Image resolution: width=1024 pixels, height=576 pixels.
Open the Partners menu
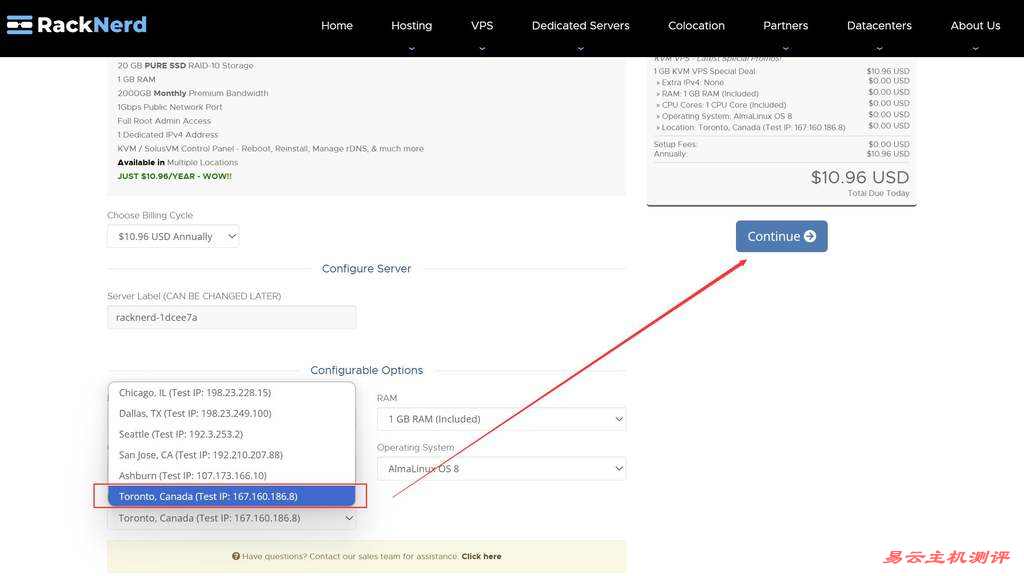point(786,25)
